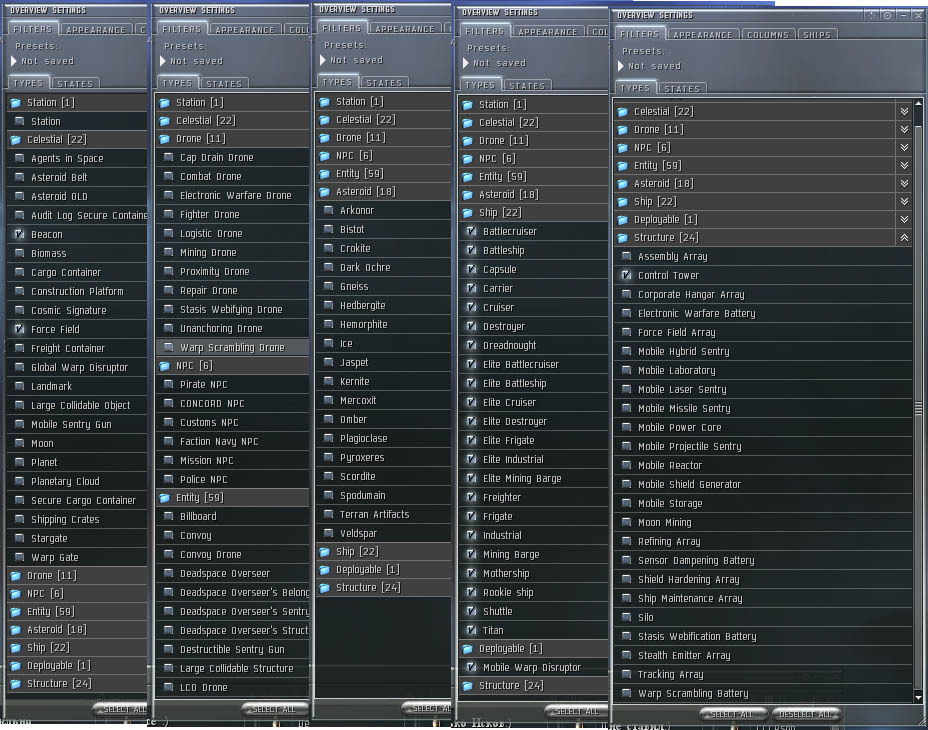Click Deployable [1] folder icon above Mobile Warp Disruptor
Viewport: 928px width, 730px height.
tap(468, 649)
